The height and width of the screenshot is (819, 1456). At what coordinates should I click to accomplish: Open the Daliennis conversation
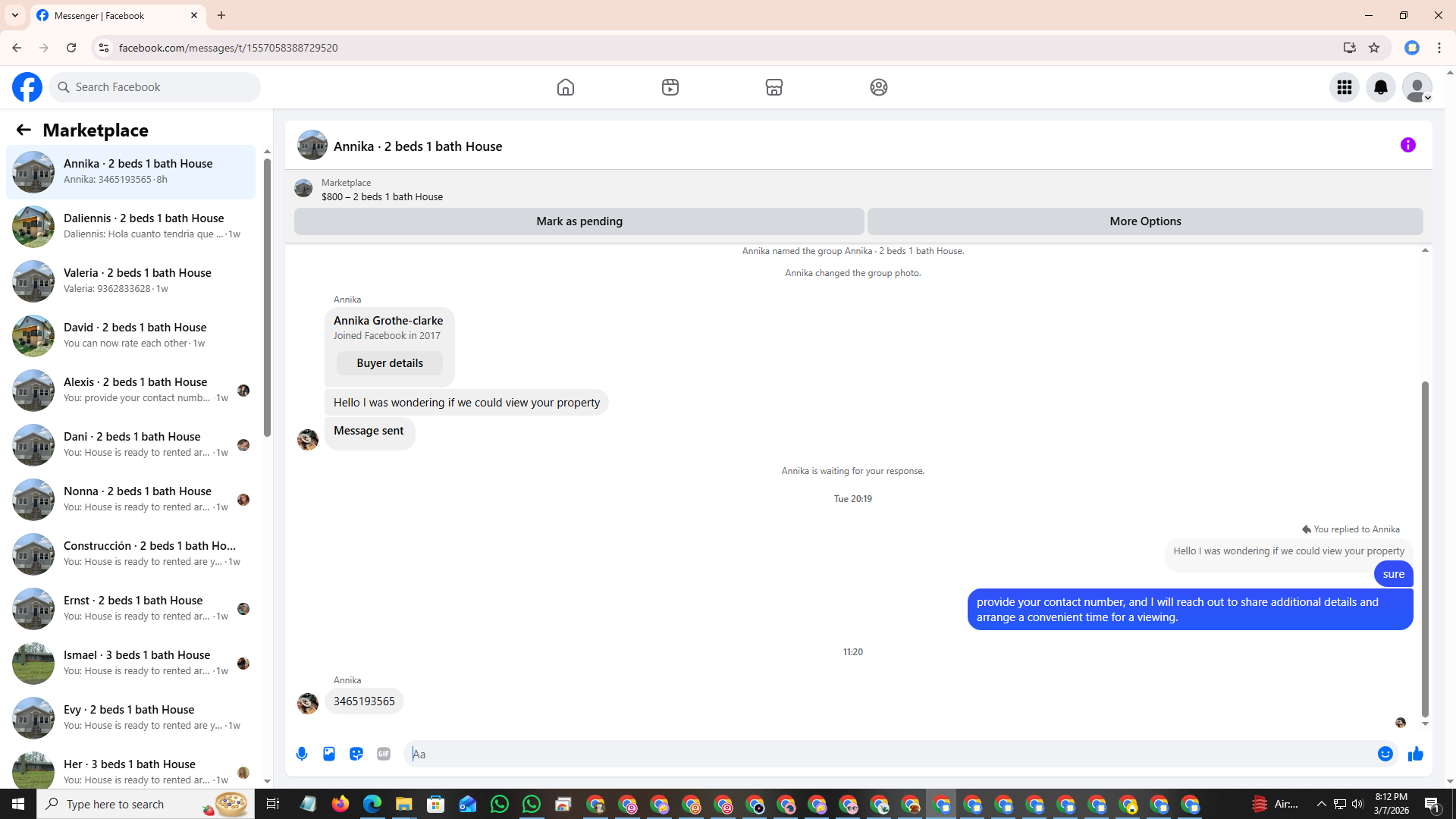click(x=130, y=227)
